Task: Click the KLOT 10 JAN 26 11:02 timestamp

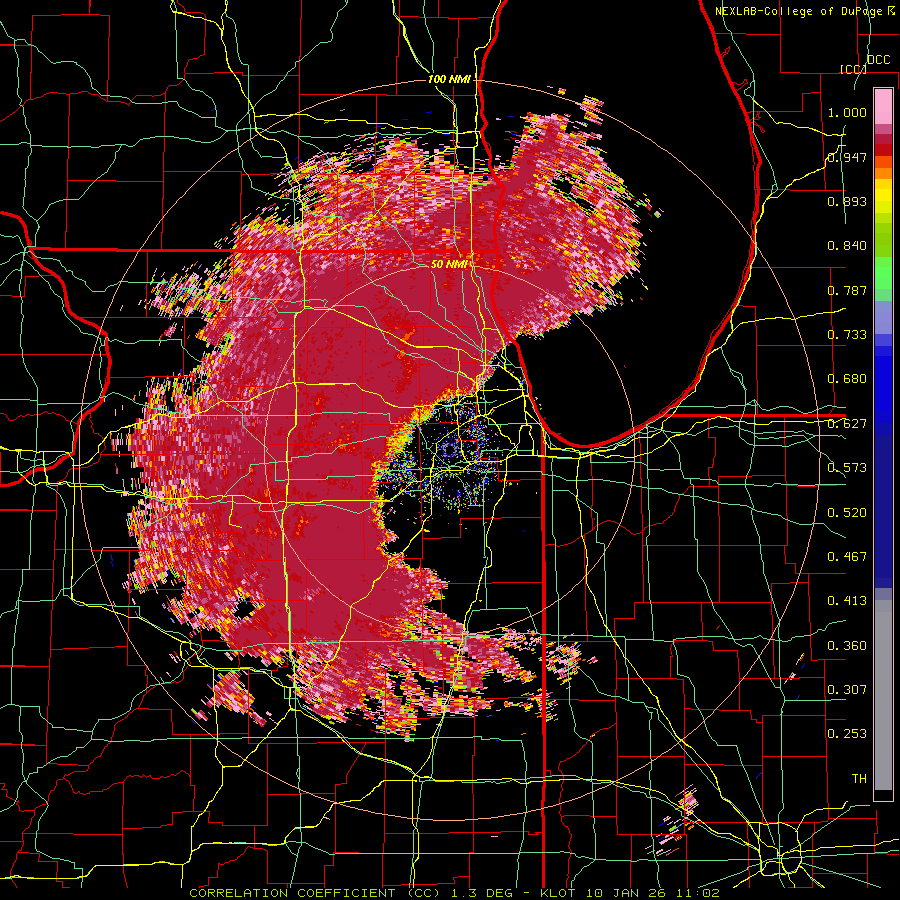Action: tap(630, 893)
